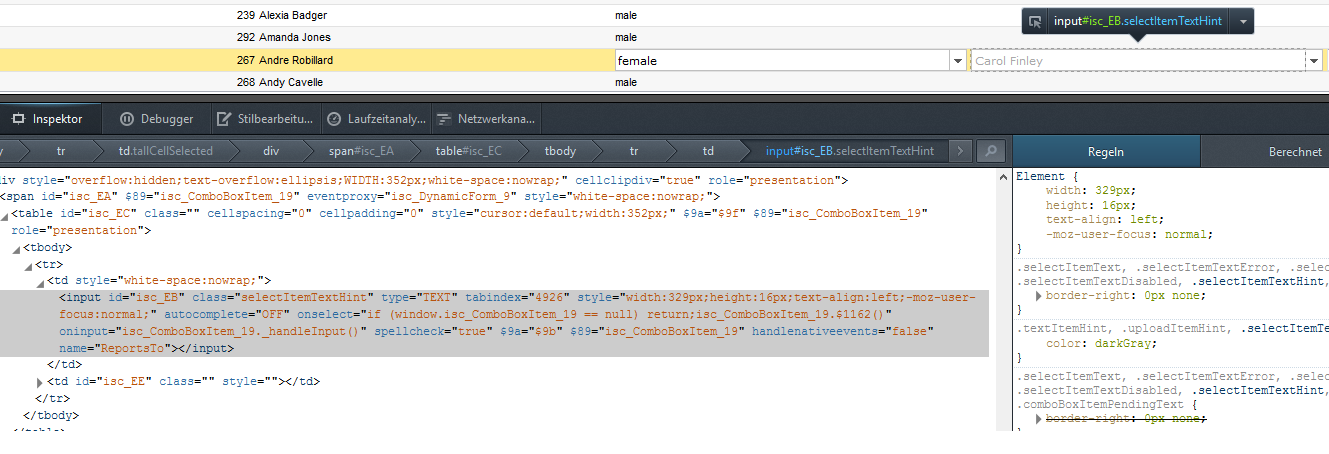Click the Netzwerkanalyse lines icon
Image resolution: width=1329 pixels, height=454 pixels.
pyautogui.click(x=443, y=119)
